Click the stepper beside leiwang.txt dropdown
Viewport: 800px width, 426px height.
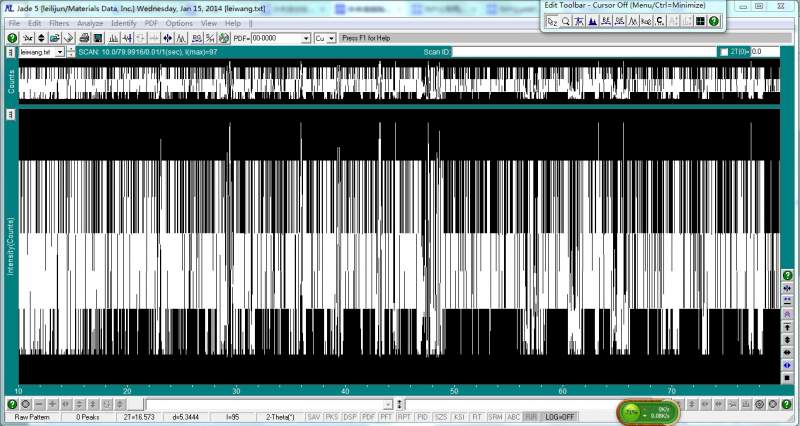tap(70, 52)
